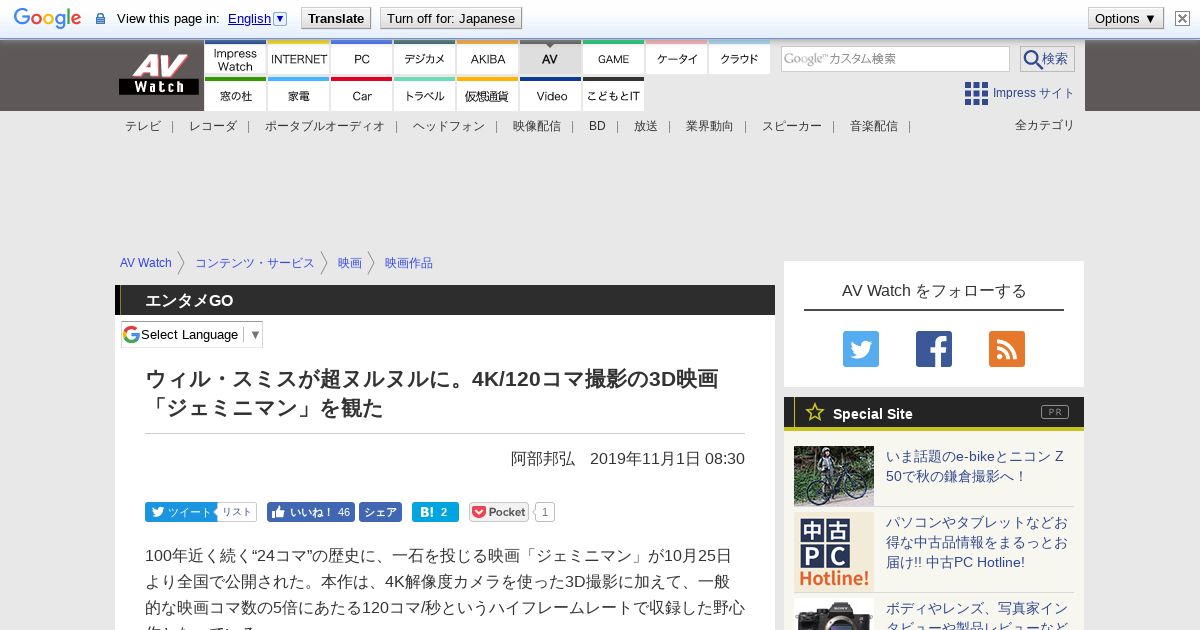Image resolution: width=1200 pixels, height=630 pixels.
Task: Click AV Watch breadcrumb link
Action: (x=146, y=263)
